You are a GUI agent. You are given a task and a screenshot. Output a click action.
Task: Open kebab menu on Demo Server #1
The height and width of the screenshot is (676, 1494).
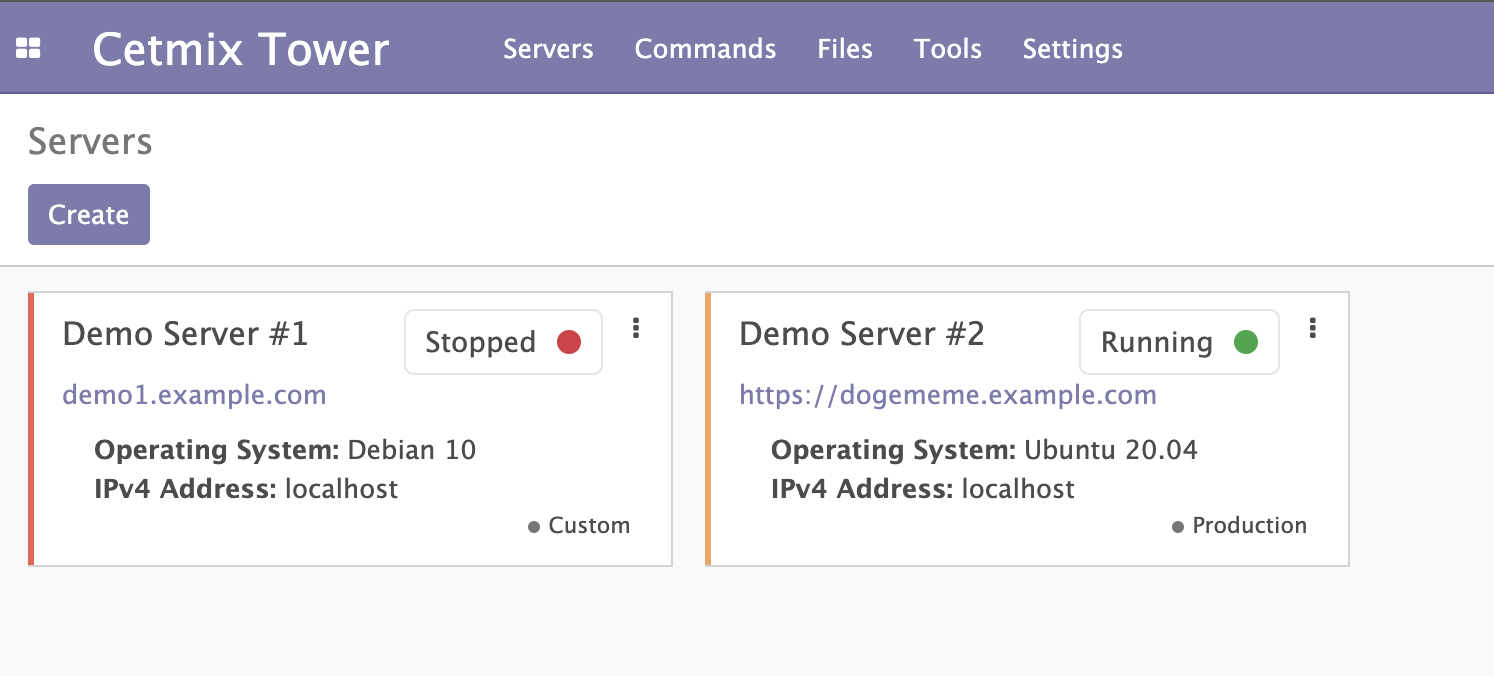[x=636, y=329]
